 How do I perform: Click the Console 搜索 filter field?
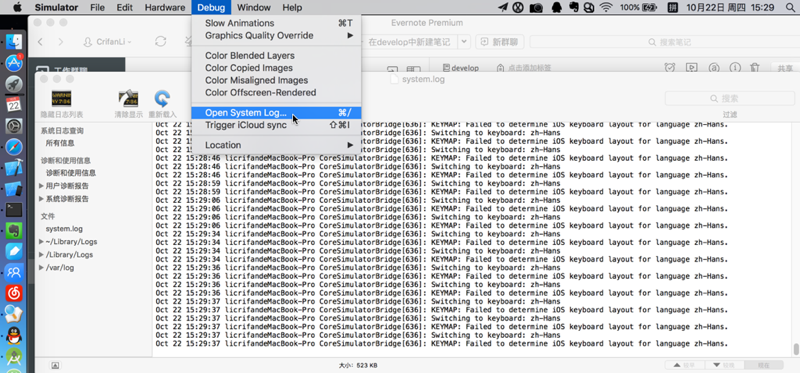(730, 98)
